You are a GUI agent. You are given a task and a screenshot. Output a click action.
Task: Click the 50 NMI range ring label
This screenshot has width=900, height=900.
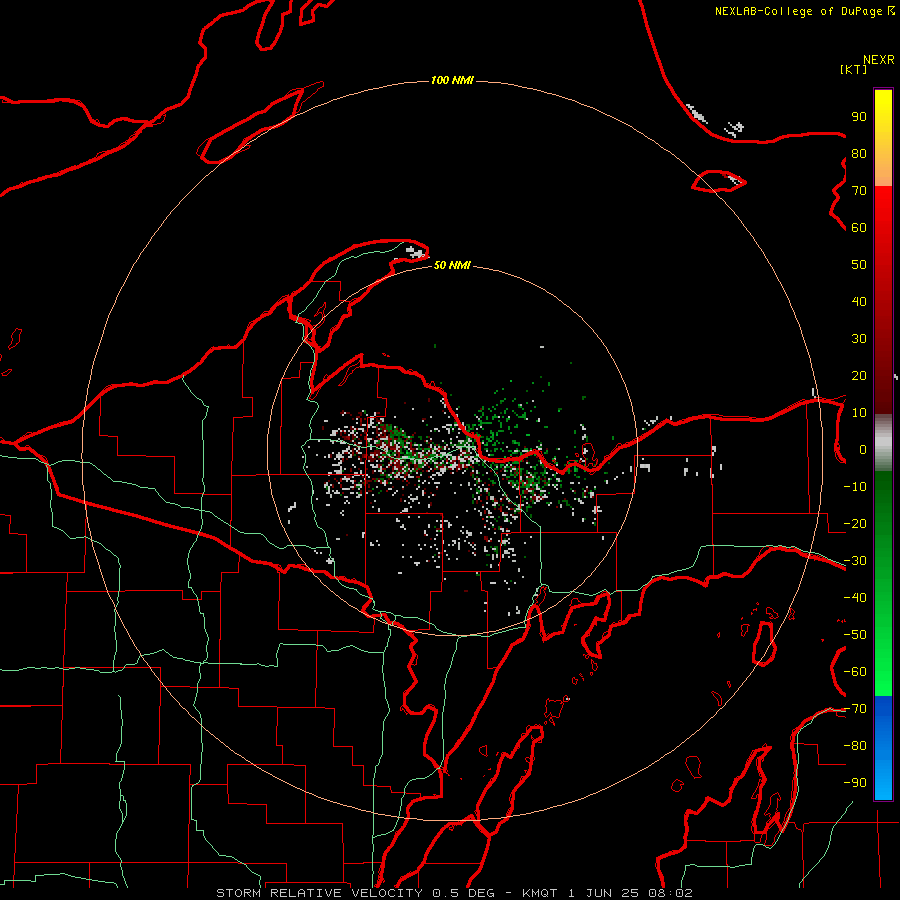[x=452, y=265]
